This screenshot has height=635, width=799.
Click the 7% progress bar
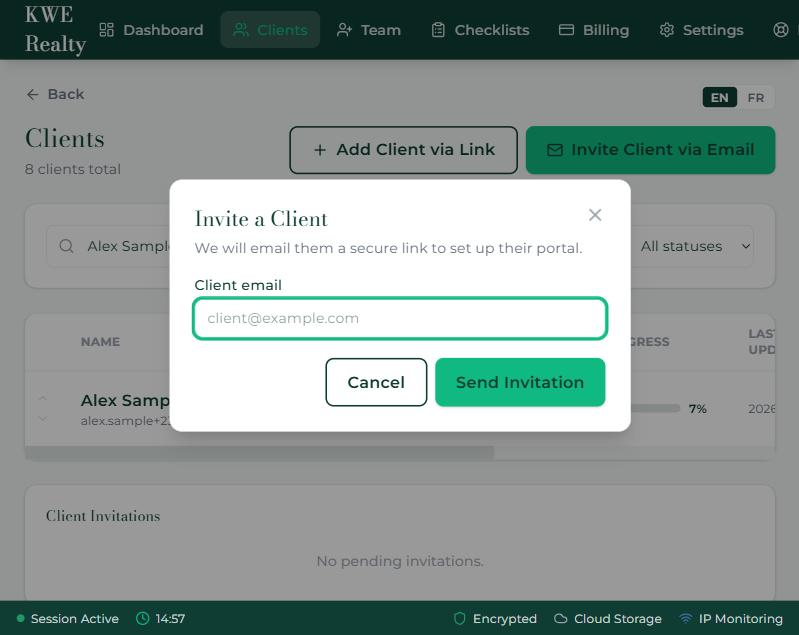coord(655,408)
